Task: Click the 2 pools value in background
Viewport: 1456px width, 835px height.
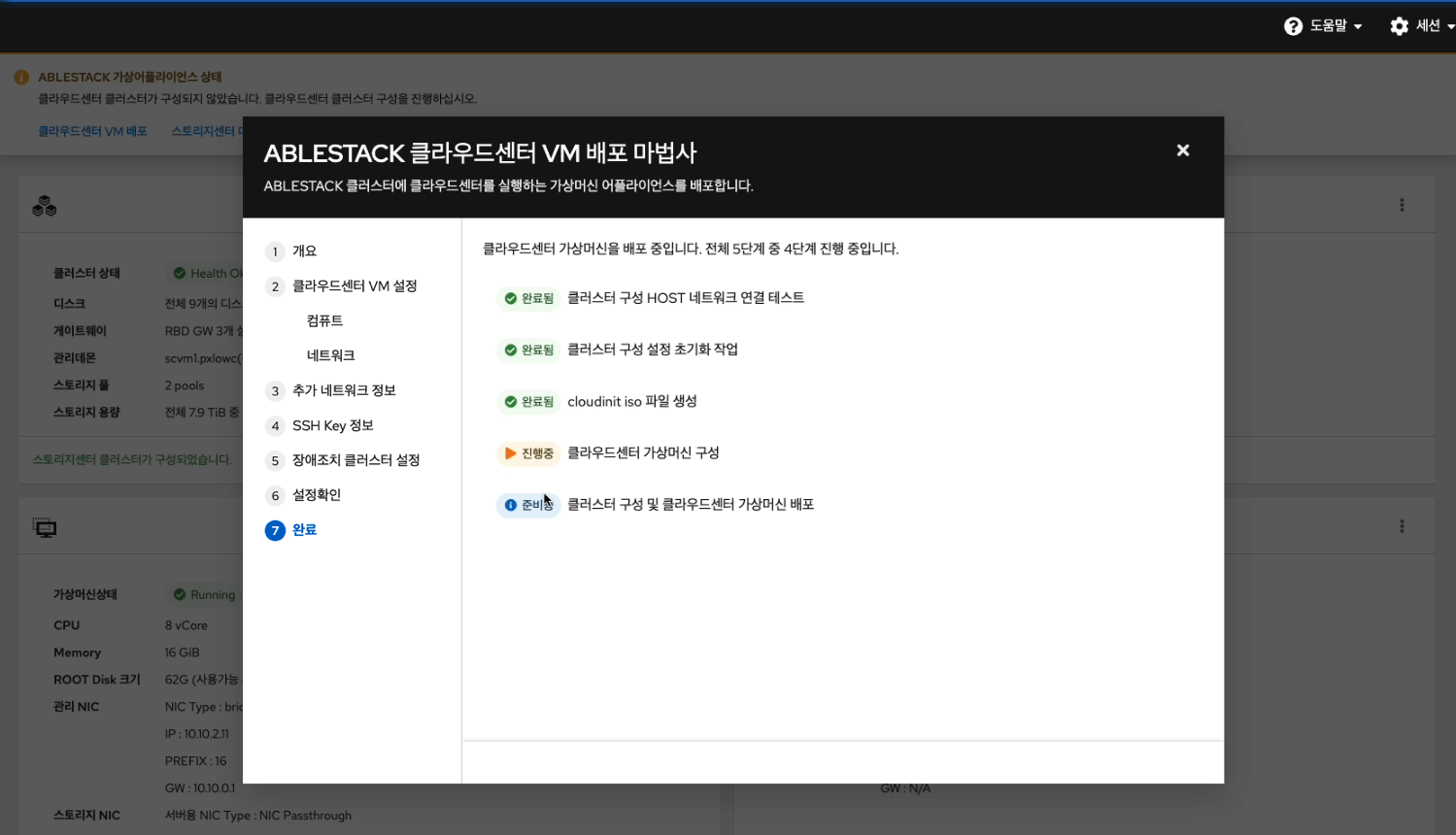Action: (x=185, y=385)
